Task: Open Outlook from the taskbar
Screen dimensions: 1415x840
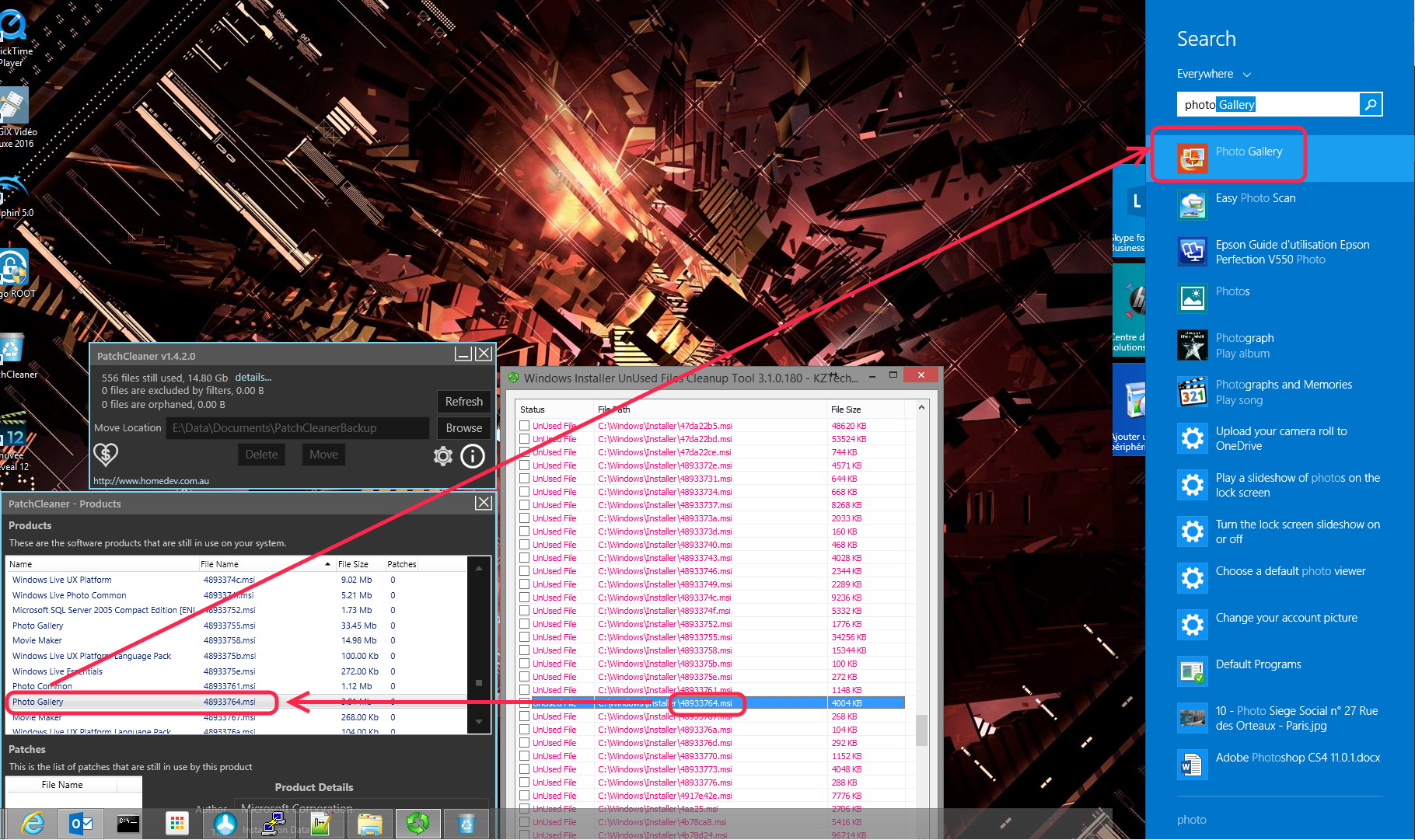Action: [x=81, y=824]
